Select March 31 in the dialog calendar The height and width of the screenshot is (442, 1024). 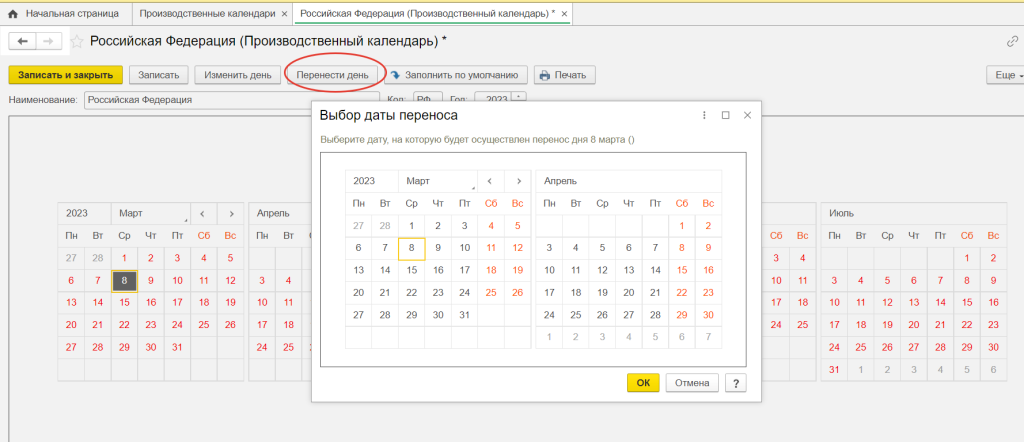click(x=464, y=315)
